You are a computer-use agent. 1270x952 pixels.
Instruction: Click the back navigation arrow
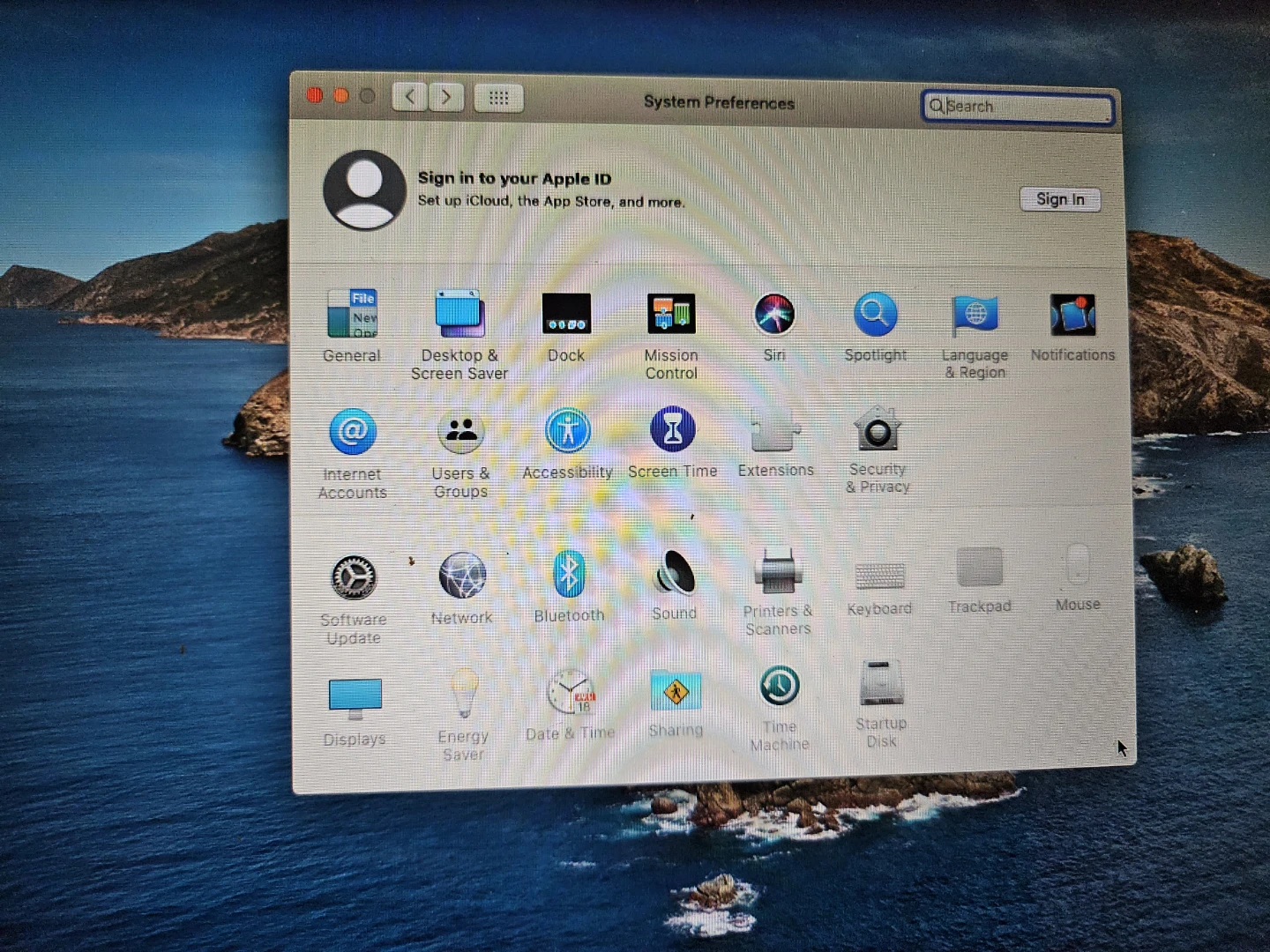pos(409,96)
